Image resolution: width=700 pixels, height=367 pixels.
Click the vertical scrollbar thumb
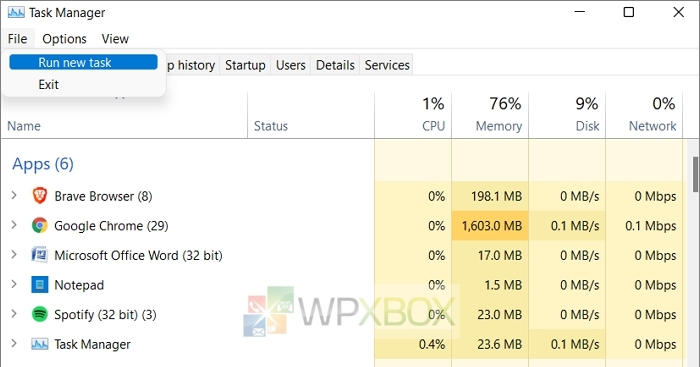[696, 174]
